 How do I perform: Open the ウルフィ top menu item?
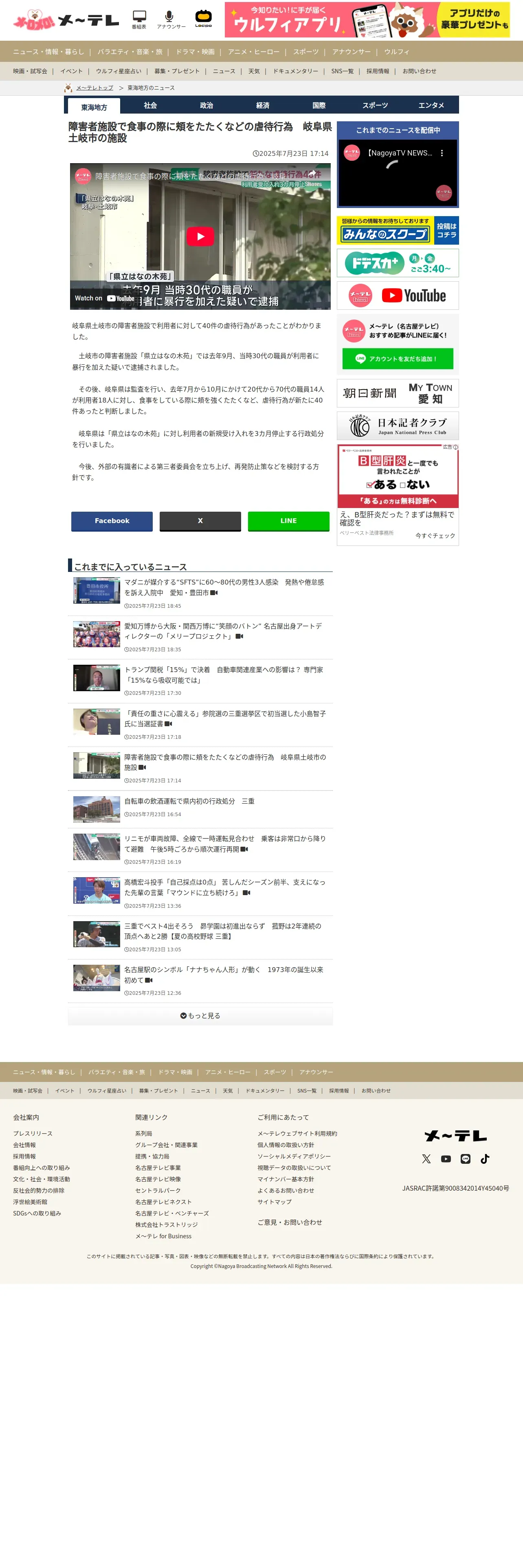pyautogui.click(x=396, y=52)
